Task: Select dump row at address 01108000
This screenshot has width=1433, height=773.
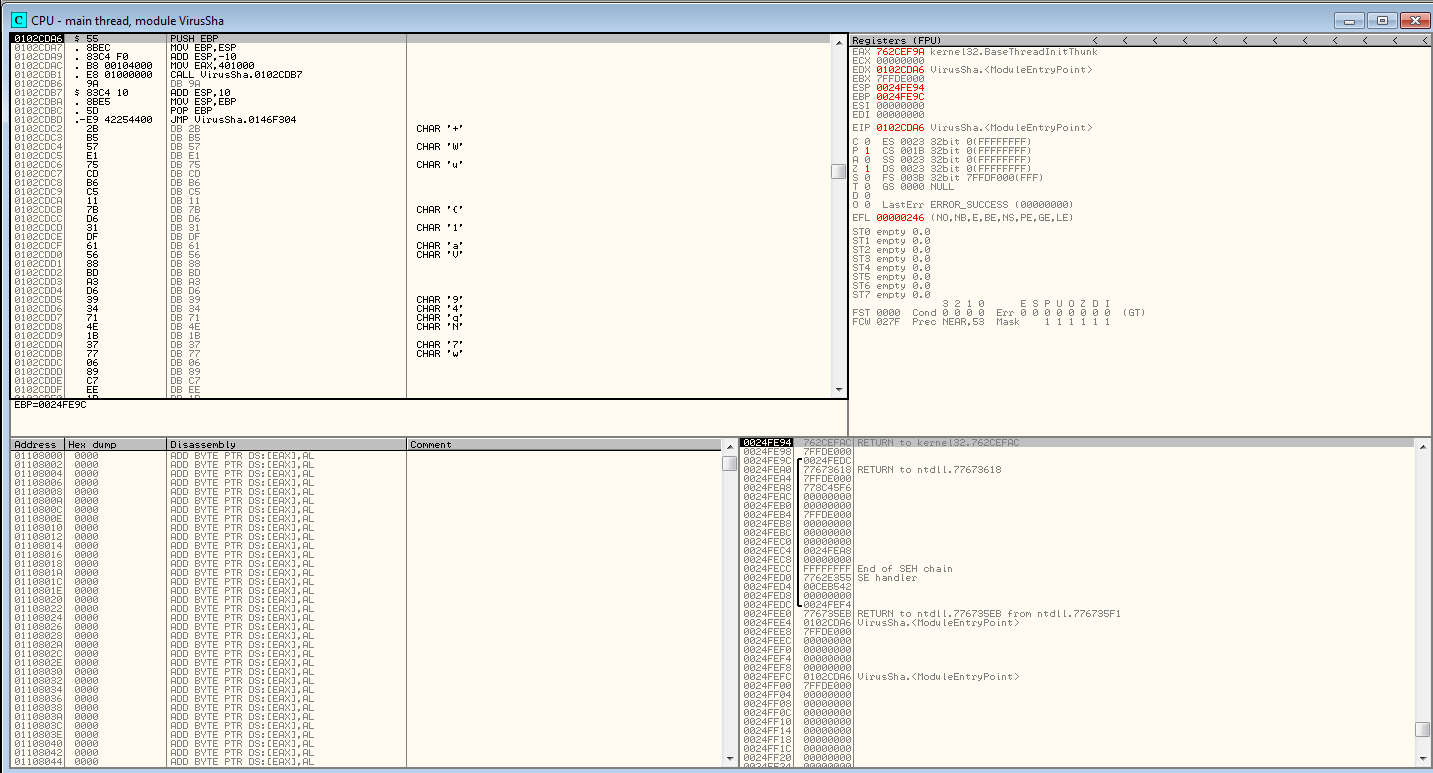Action: (366, 455)
